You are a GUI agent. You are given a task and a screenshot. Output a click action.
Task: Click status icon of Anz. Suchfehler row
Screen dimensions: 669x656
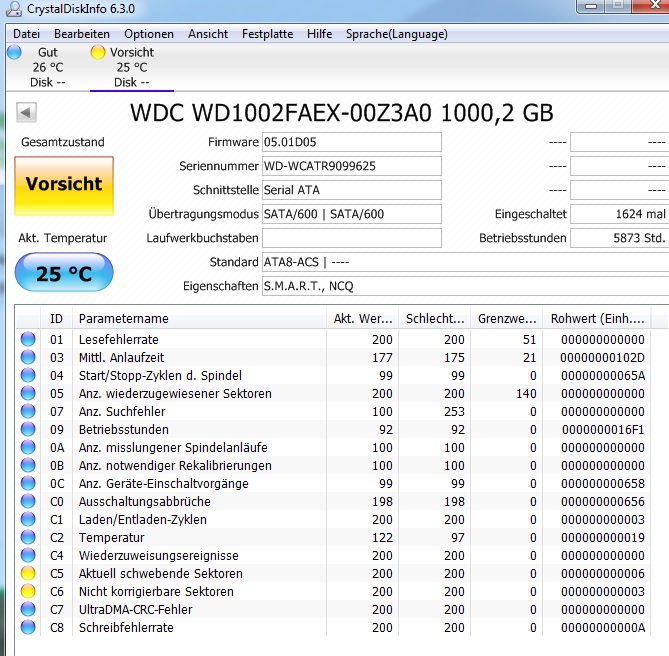point(28,411)
